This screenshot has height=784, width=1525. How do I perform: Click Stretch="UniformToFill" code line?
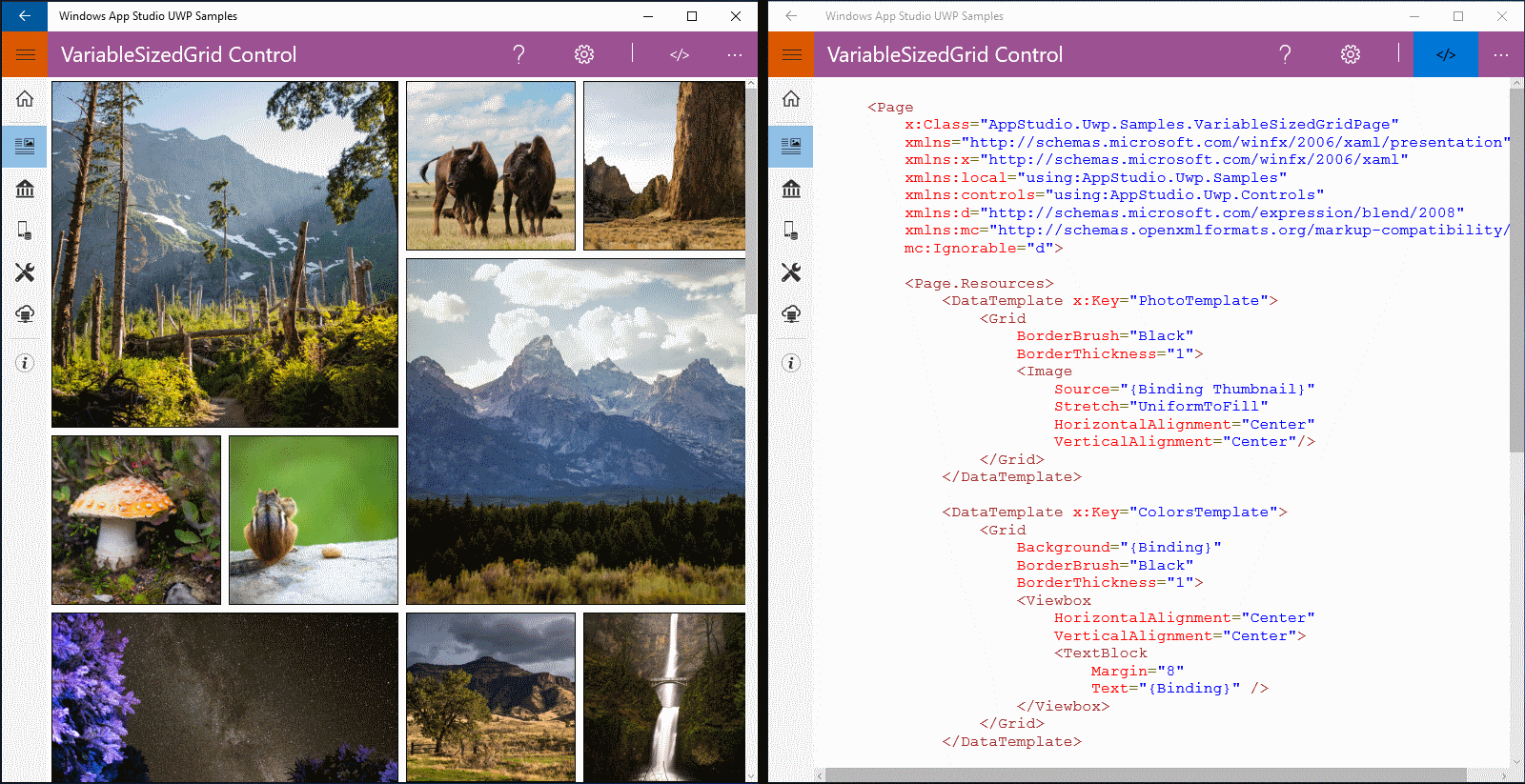1161,407
